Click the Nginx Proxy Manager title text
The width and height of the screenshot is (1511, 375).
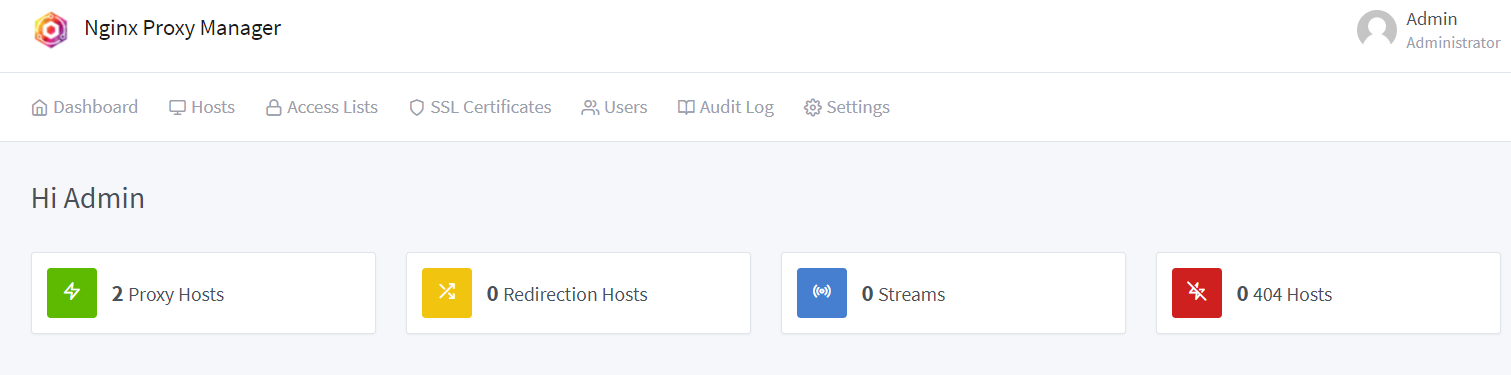[183, 28]
